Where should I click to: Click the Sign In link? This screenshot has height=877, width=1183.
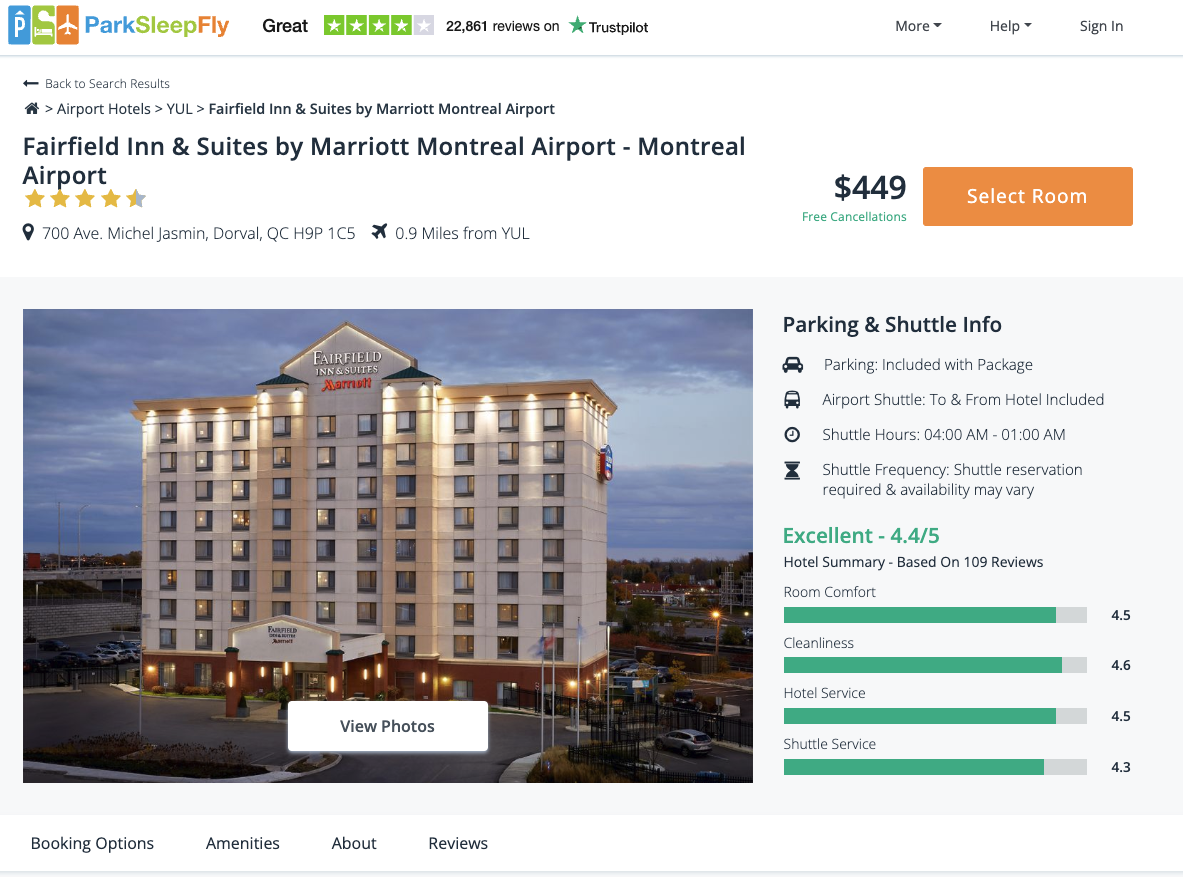(x=1101, y=27)
